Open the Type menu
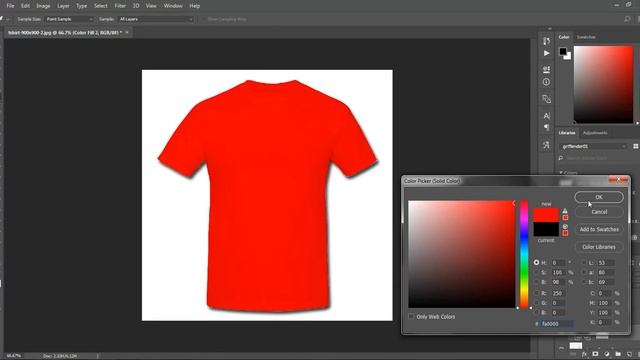The image size is (640, 360). [81, 6]
